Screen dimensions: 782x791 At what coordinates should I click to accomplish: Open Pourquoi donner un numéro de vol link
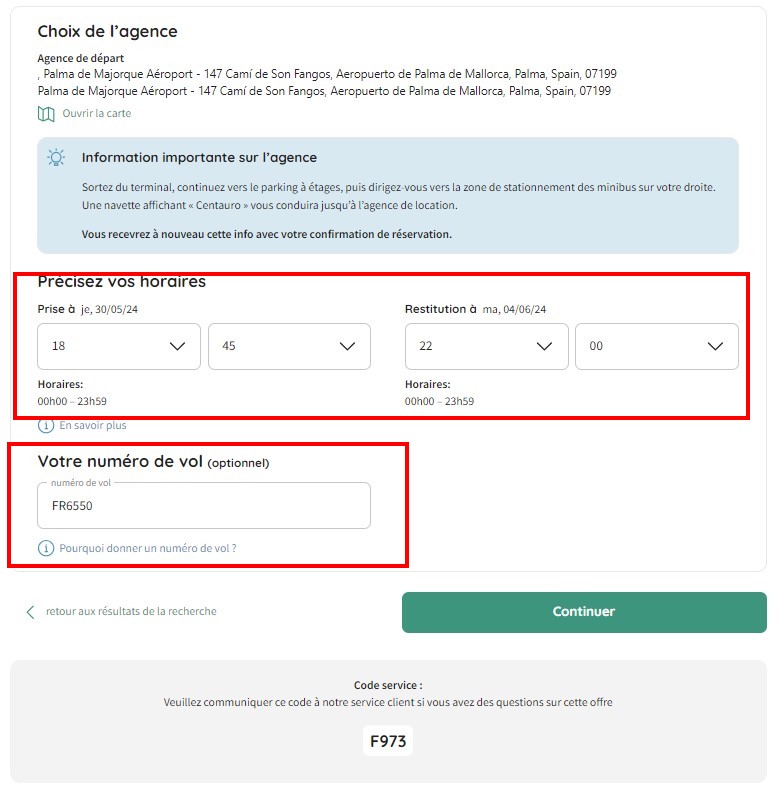click(148, 548)
